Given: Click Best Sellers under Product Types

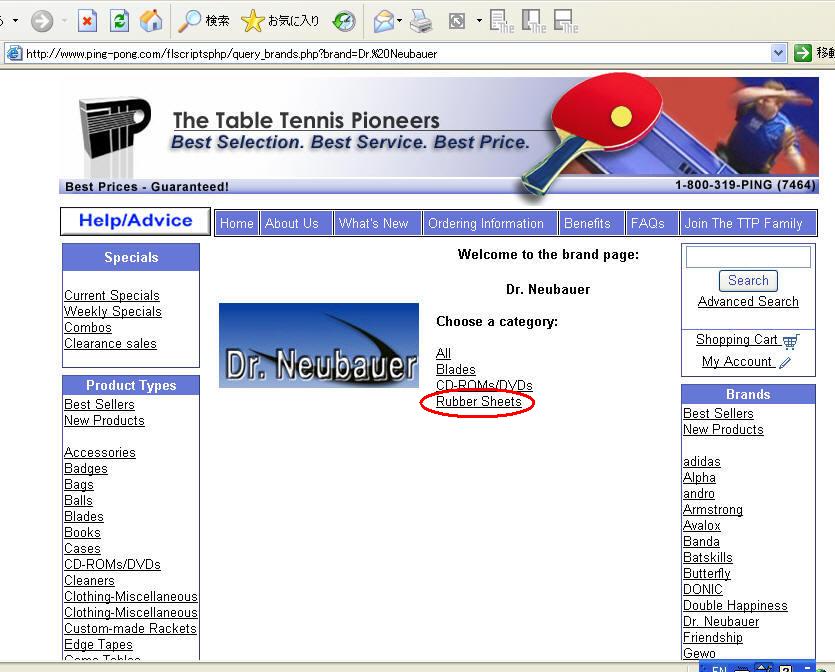Looking at the screenshot, I should 99,405.
